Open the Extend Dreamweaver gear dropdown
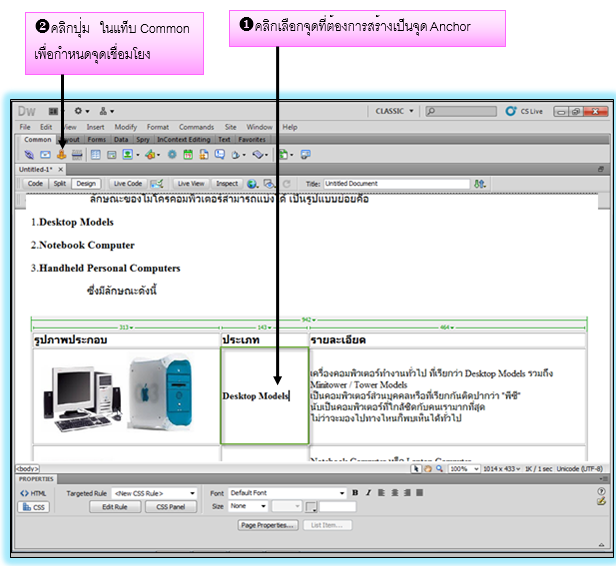Viewport: 616px width, 566px height. [x=82, y=111]
